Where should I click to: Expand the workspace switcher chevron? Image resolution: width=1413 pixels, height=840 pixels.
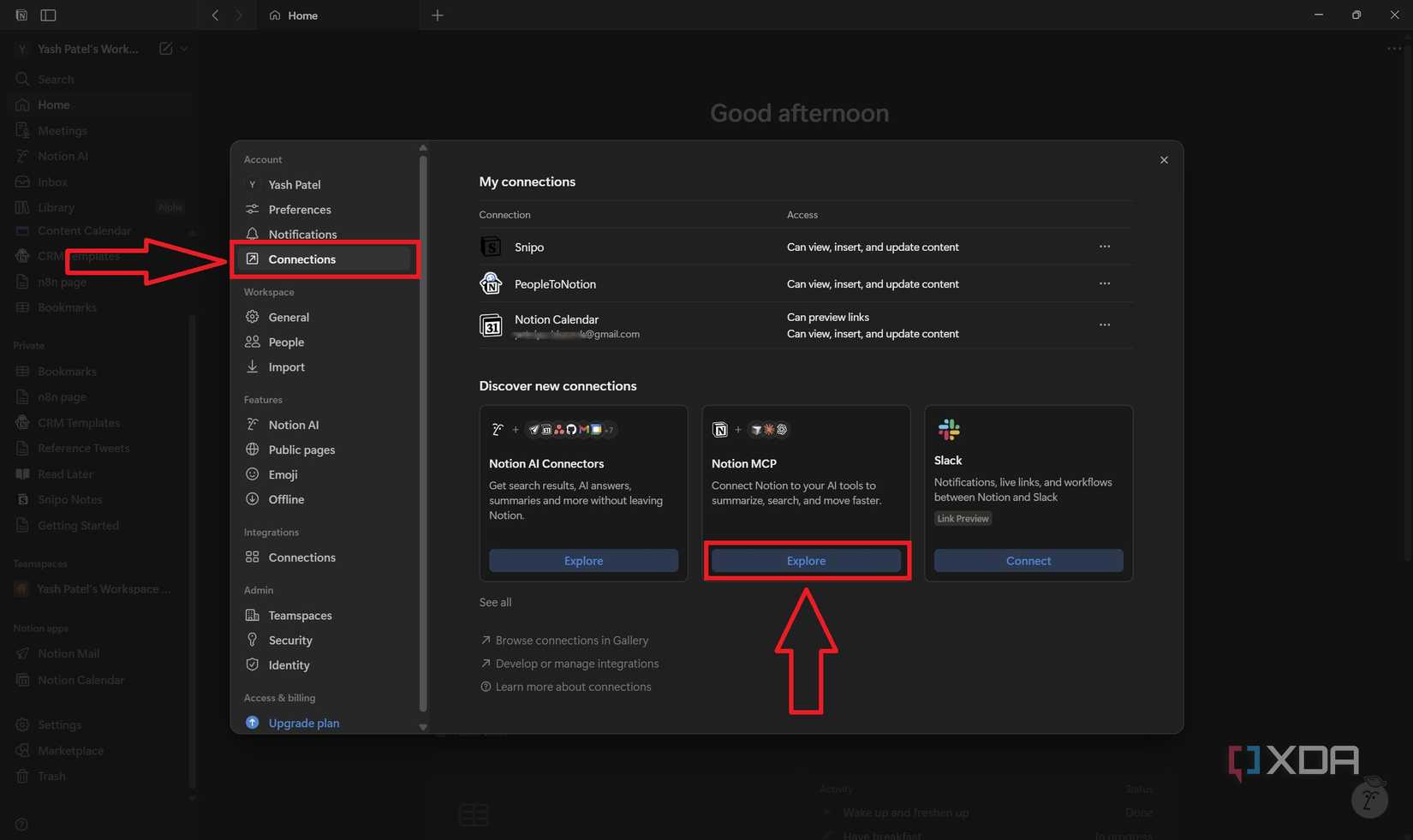[x=184, y=49]
